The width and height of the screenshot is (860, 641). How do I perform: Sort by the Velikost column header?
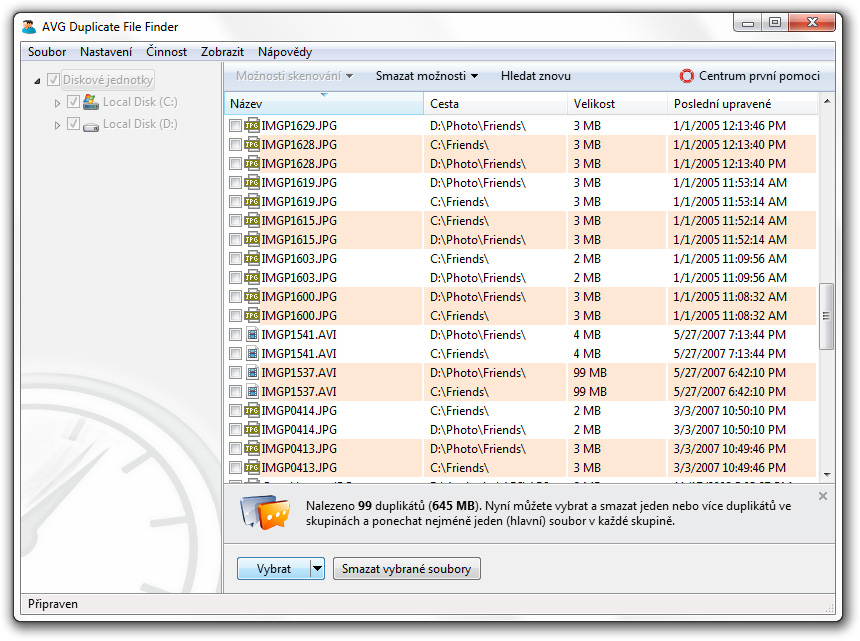[x=617, y=104]
